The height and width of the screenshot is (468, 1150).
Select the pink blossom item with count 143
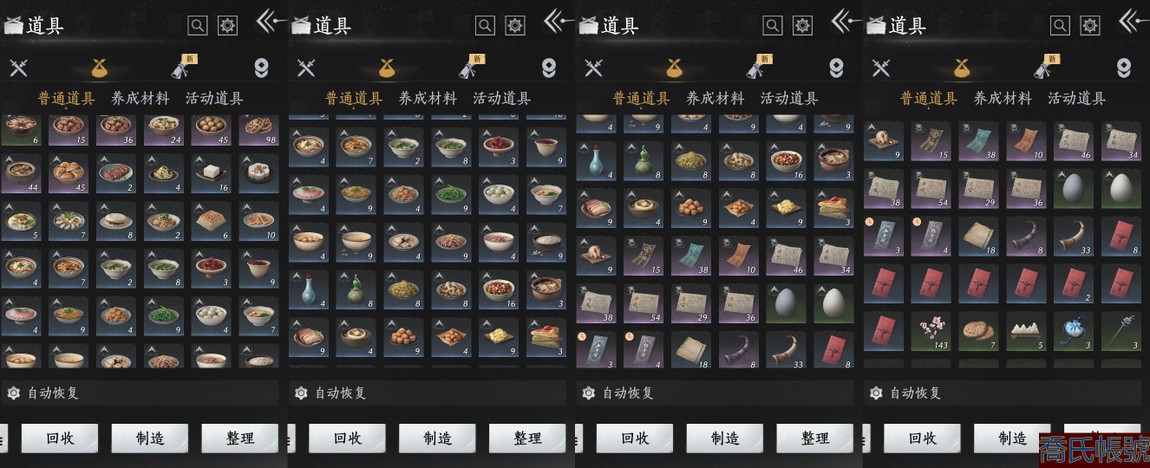931,332
